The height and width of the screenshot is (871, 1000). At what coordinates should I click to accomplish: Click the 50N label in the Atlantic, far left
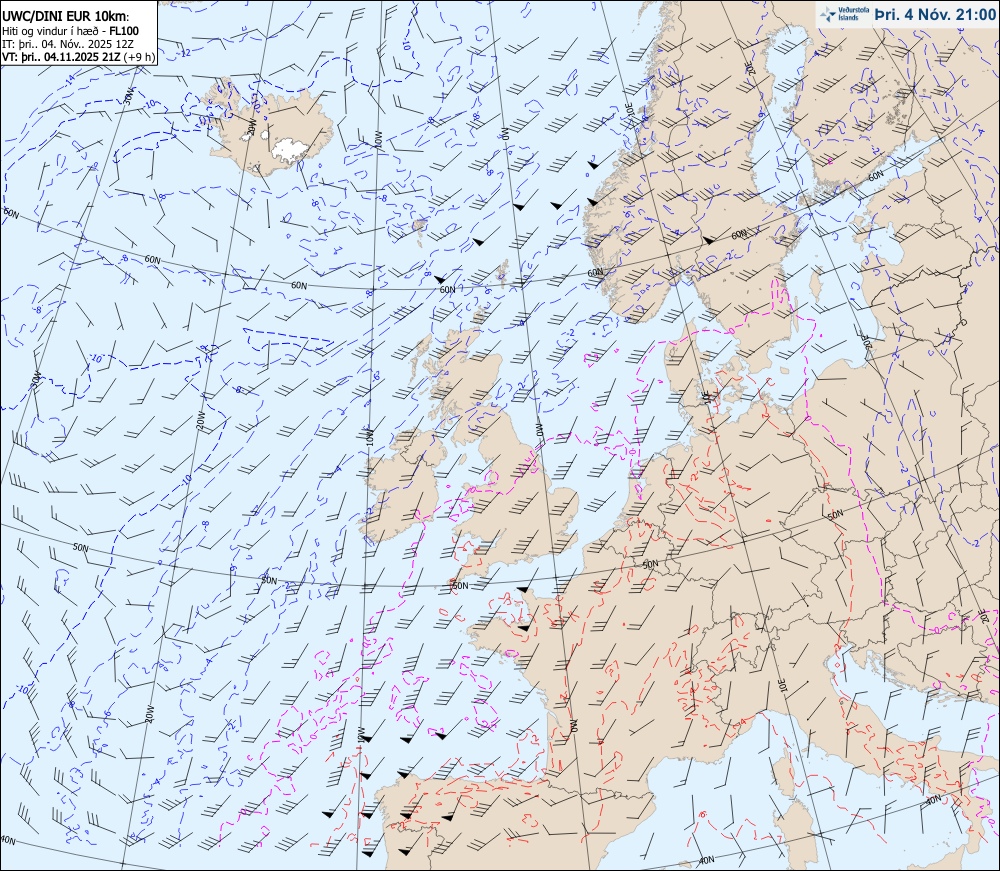[x=80, y=547]
